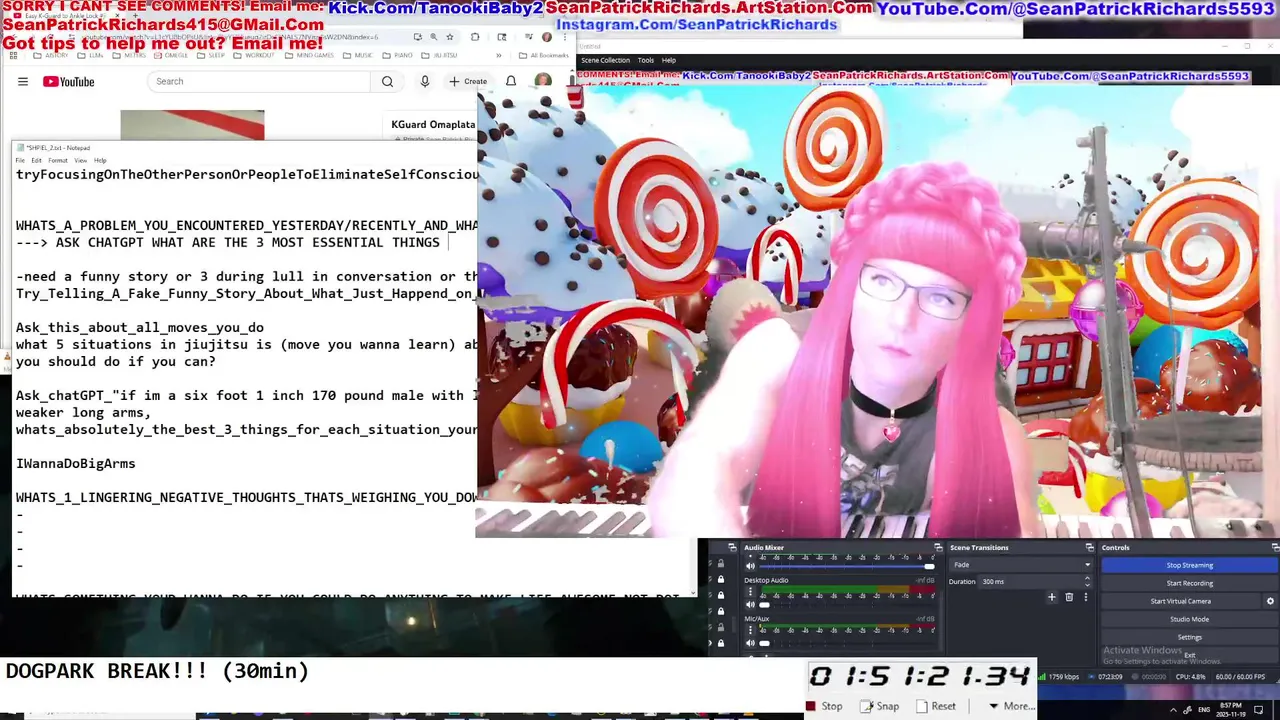Open browser three-dot menu
The height and width of the screenshot is (720, 1280).
pyautogui.click(x=565, y=37)
